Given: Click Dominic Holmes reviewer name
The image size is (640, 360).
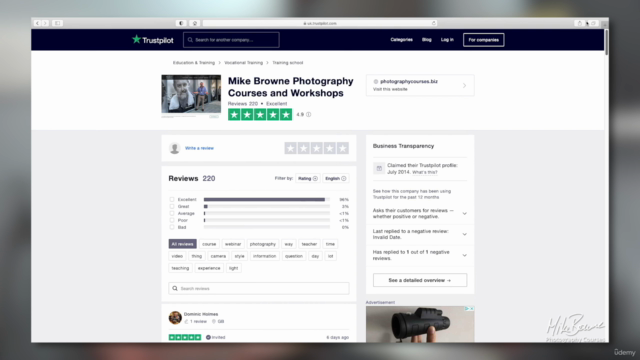Looking at the screenshot, I should click(x=201, y=314).
